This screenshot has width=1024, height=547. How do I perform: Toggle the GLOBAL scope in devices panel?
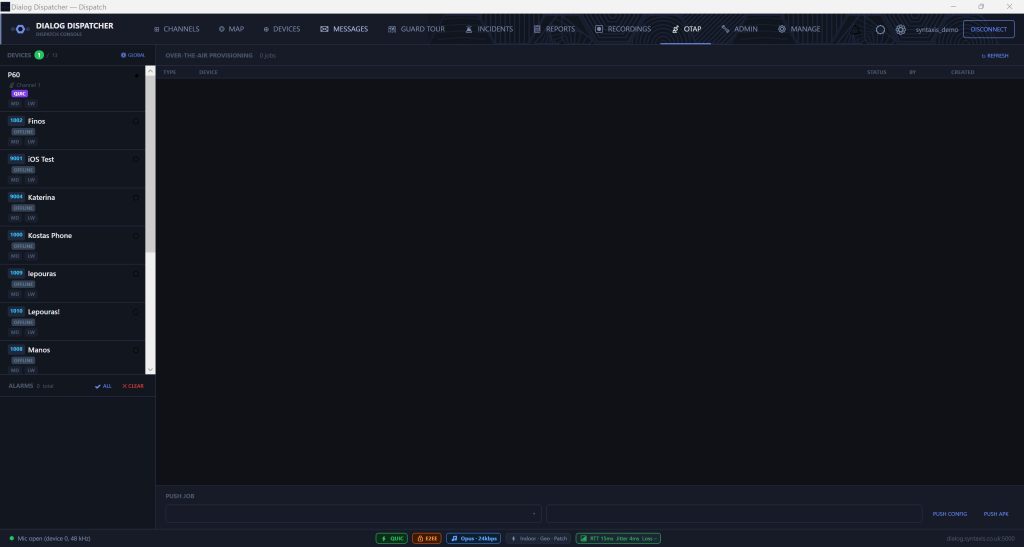[x=133, y=55]
